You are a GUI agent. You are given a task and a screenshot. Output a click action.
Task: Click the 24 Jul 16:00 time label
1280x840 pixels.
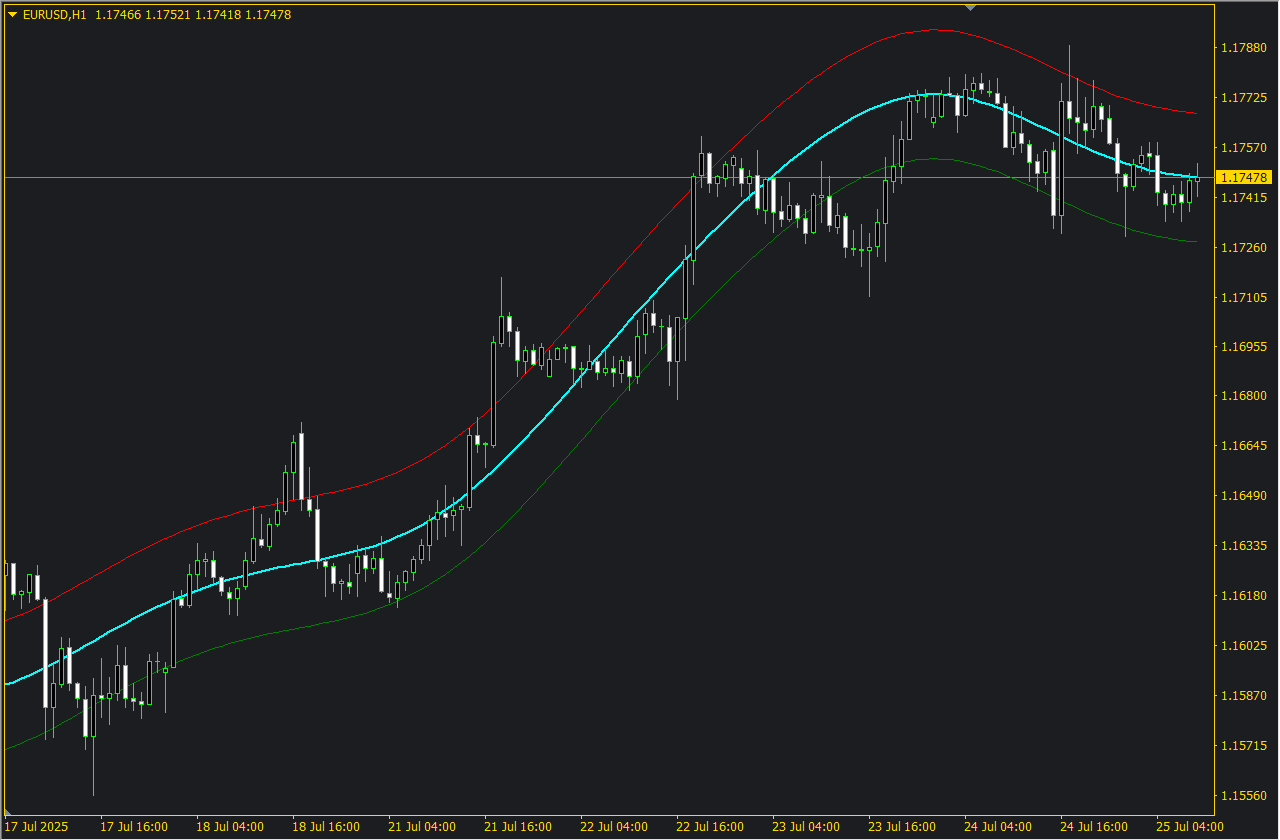[1094, 827]
